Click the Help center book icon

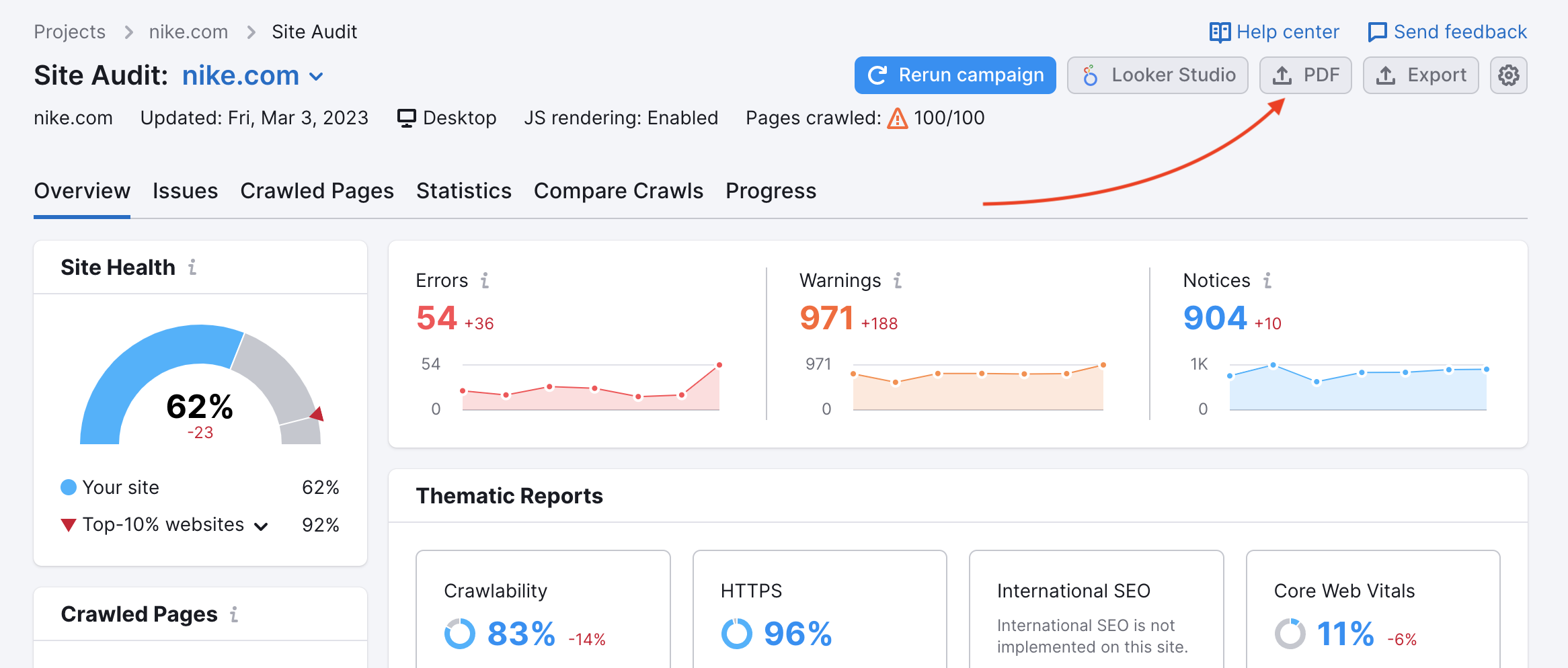click(1220, 32)
